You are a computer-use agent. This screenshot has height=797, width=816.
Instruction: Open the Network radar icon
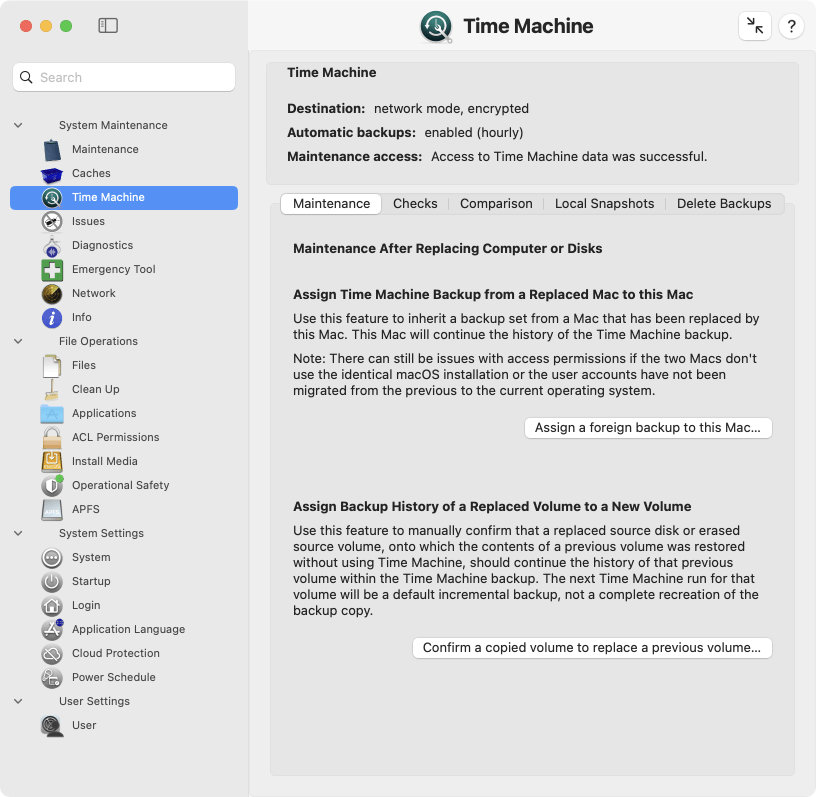52,294
